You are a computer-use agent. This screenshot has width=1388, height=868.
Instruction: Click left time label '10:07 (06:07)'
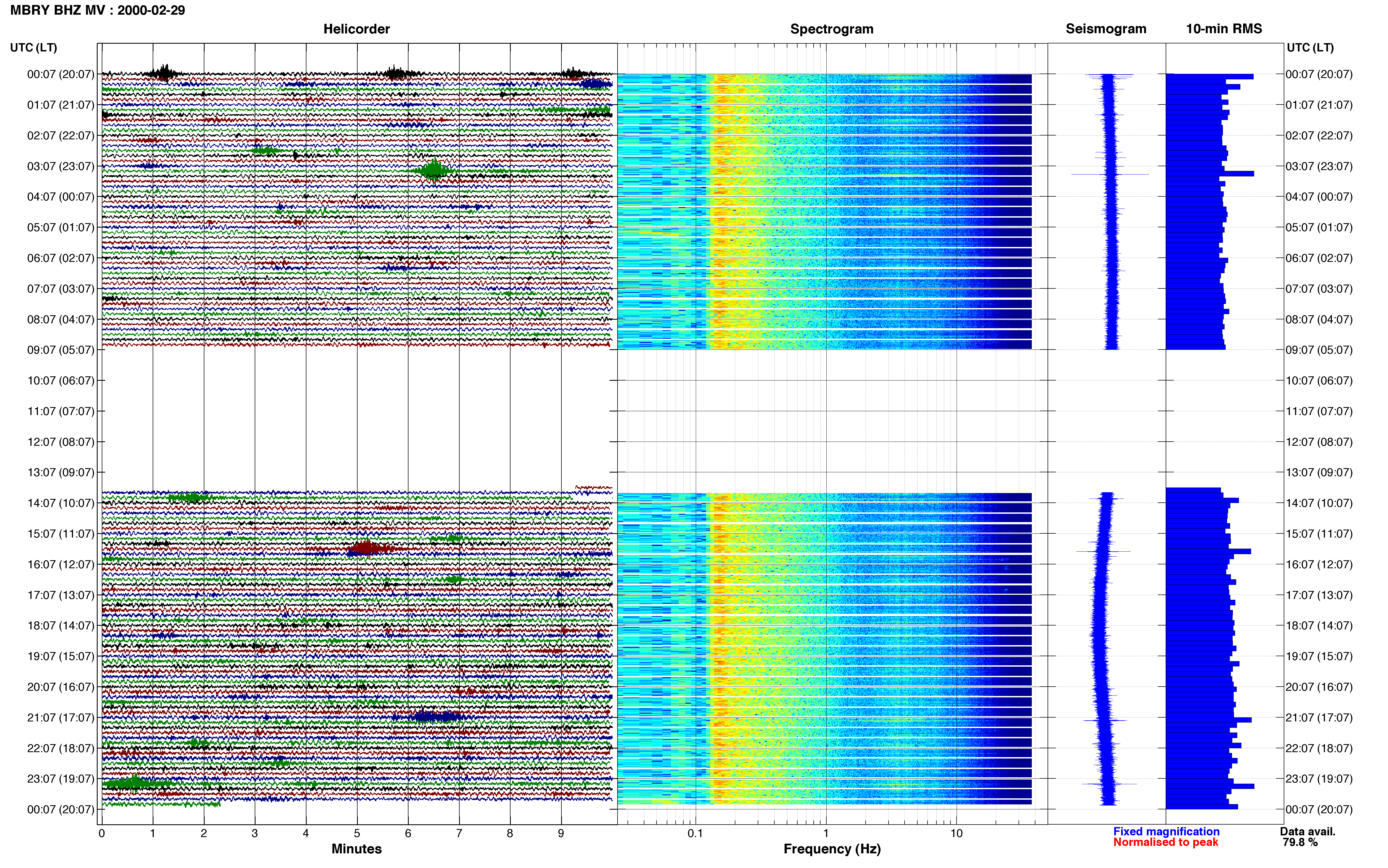(61, 380)
